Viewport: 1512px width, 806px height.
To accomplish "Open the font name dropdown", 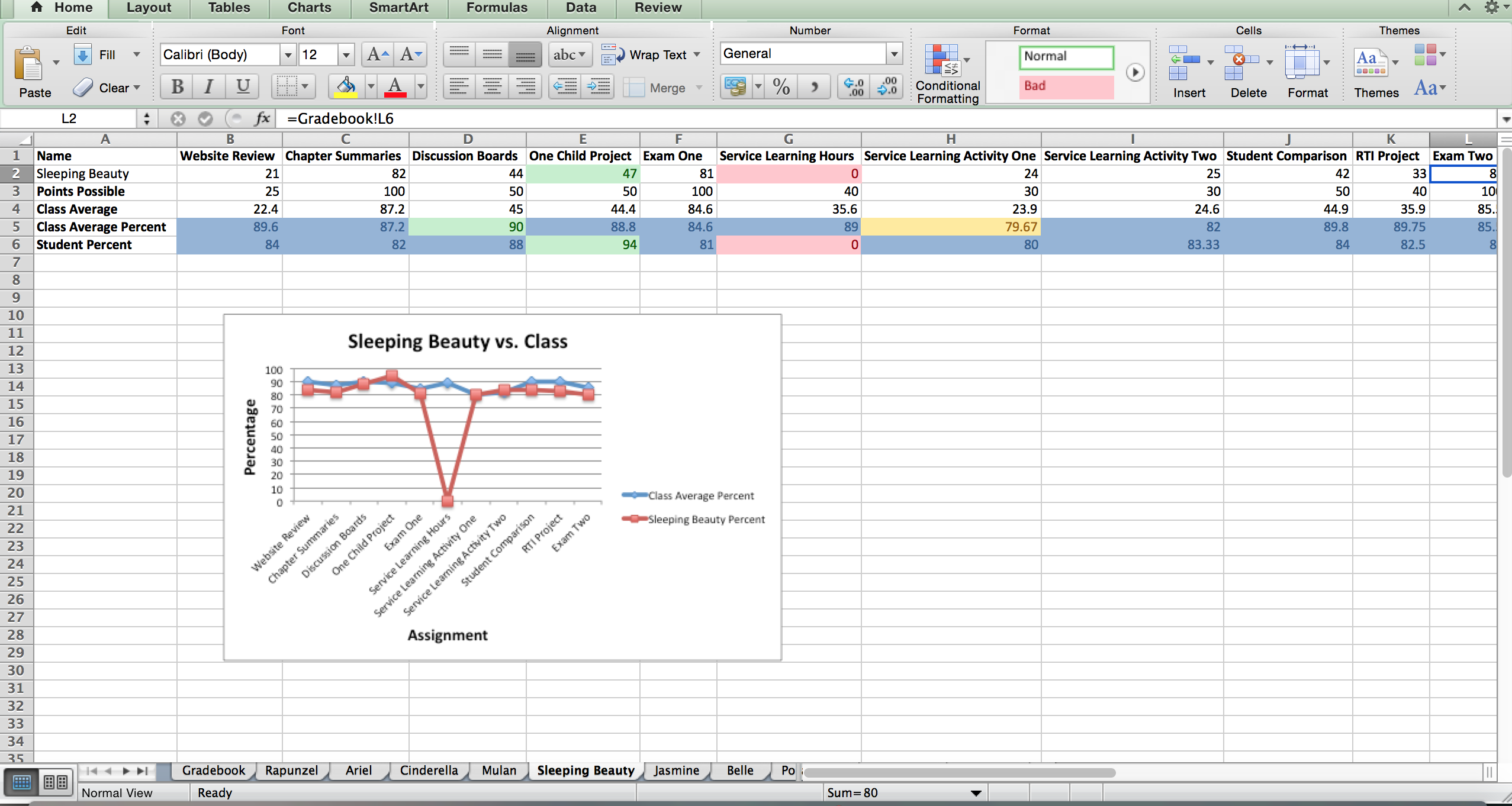I will pyautogui.click(x=288, y=55).
